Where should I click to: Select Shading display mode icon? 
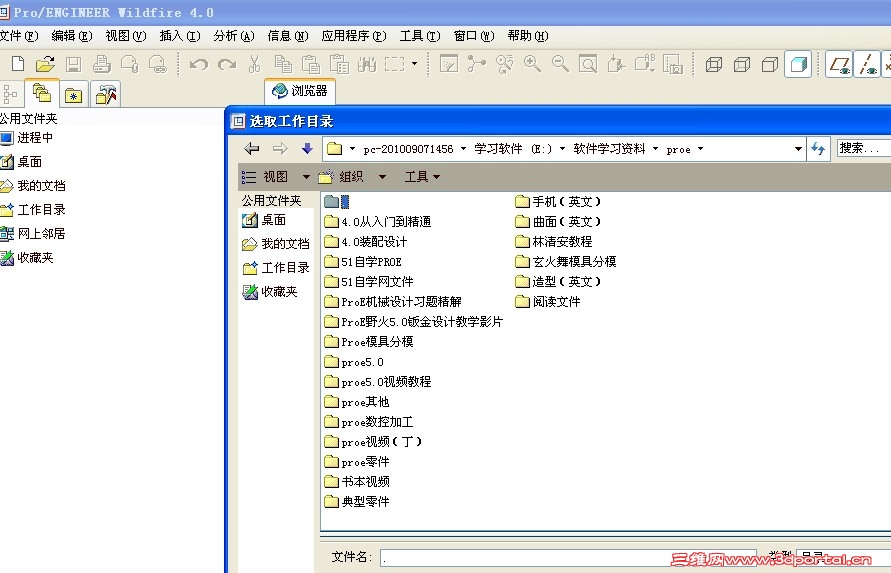tap(798, 64)
